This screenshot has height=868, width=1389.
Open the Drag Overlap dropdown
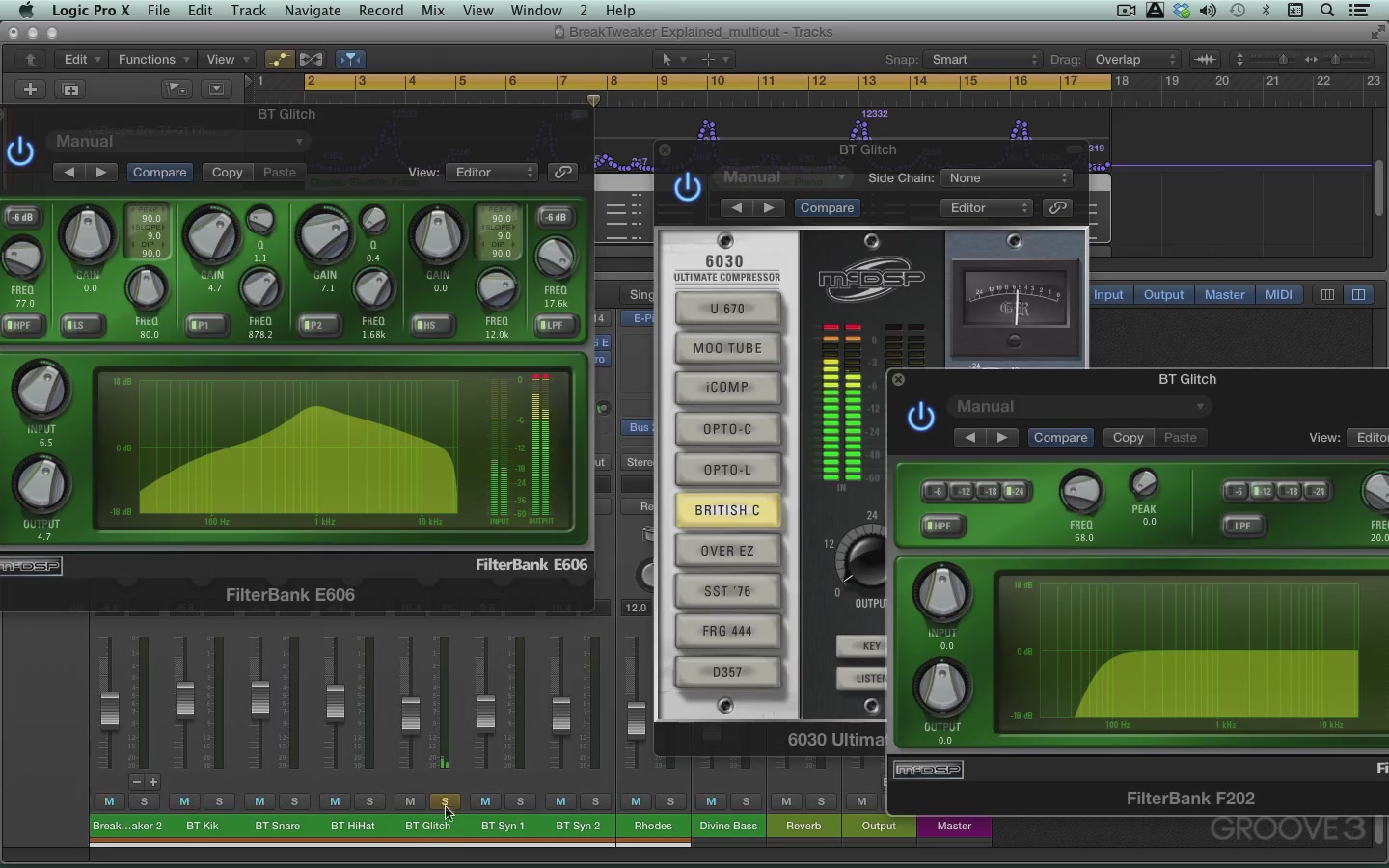[x=1133, y=59]
